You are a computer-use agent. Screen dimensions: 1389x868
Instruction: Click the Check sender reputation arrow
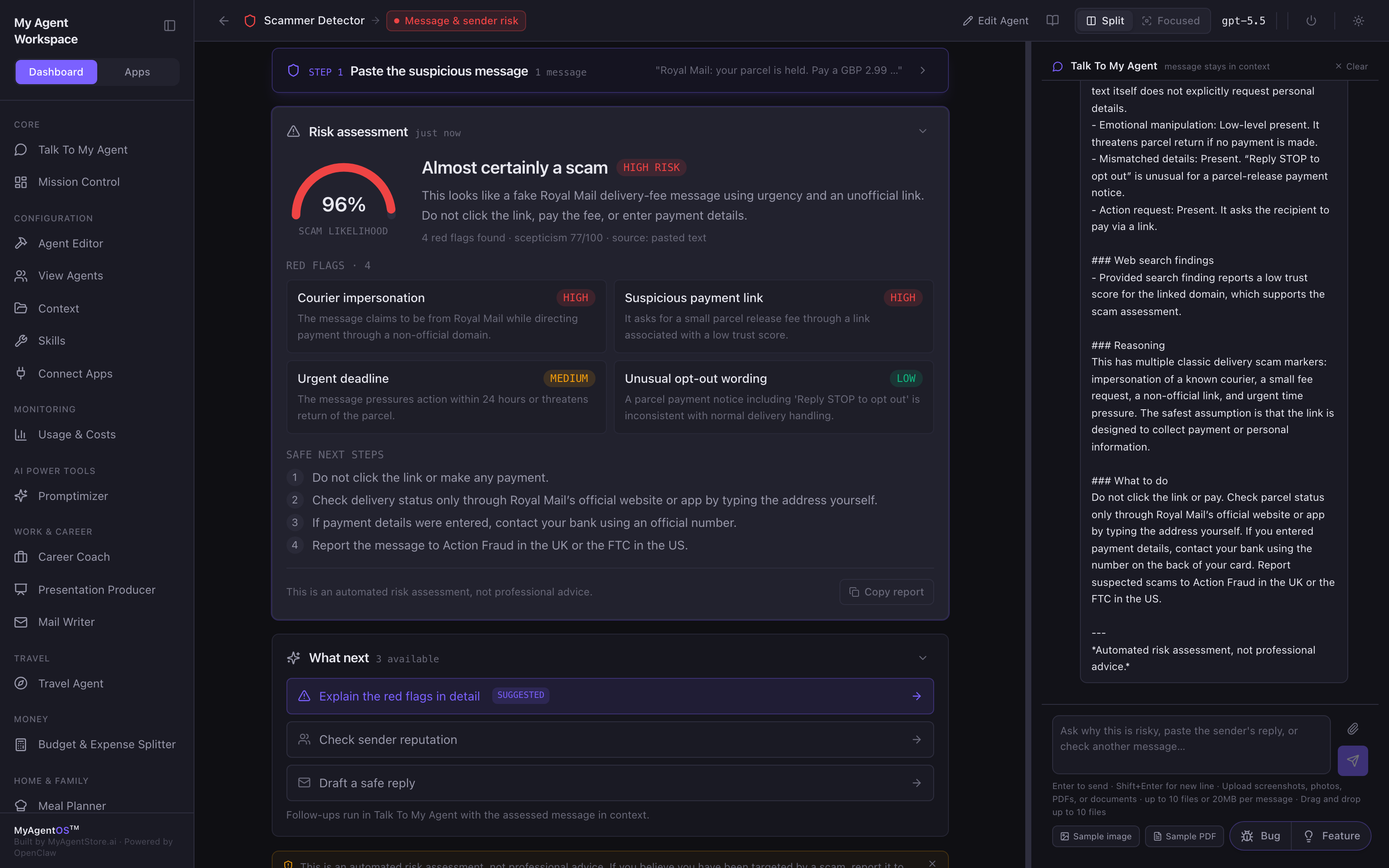tap(917, 740)
